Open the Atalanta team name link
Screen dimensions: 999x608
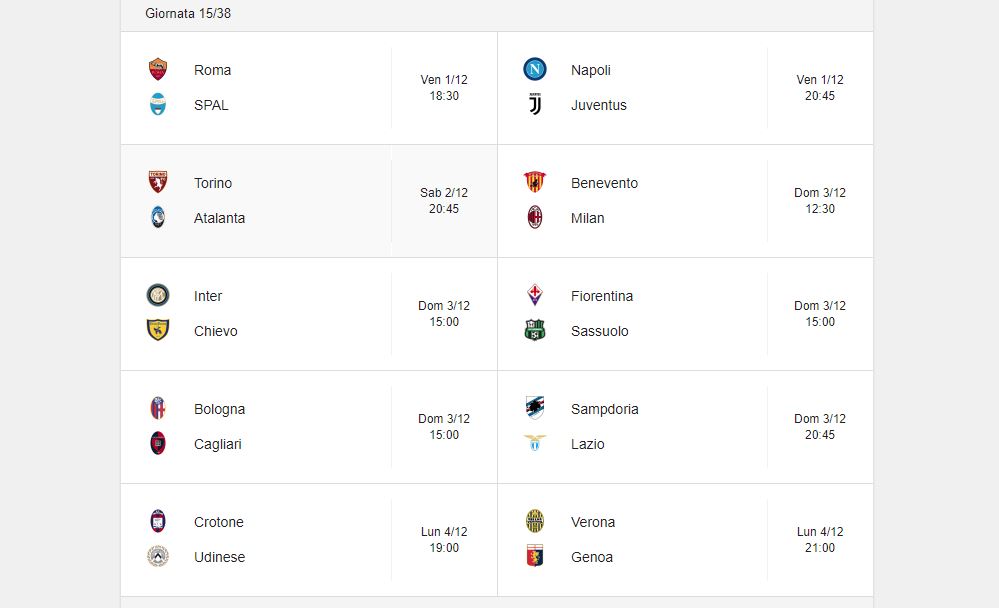[219, 218]
